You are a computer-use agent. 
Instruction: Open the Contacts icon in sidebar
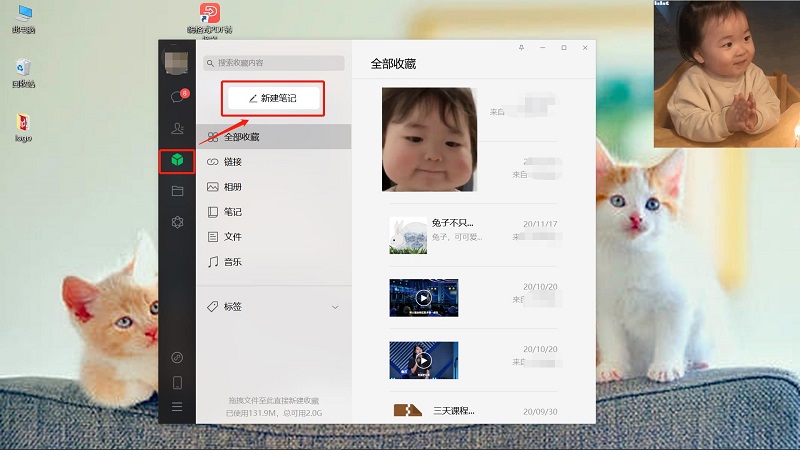point(177,128)
